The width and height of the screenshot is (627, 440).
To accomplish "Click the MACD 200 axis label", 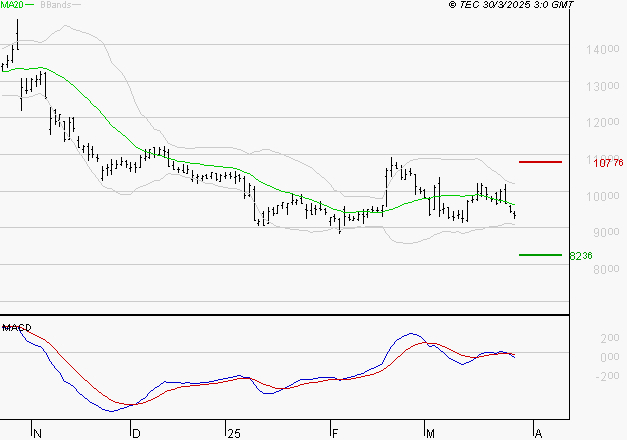I will click(610, 338).
